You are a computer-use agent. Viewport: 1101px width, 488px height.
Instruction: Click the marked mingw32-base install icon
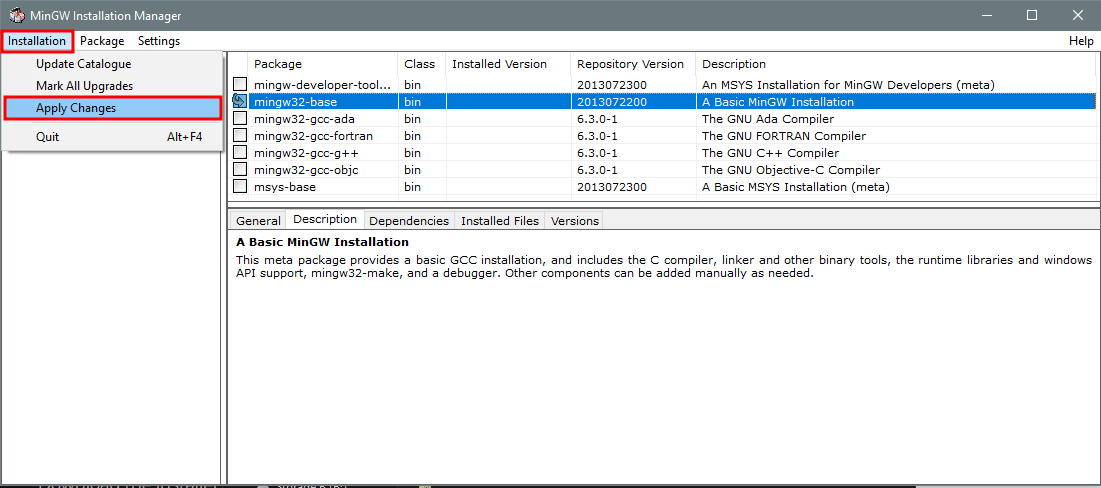[240, 102]
